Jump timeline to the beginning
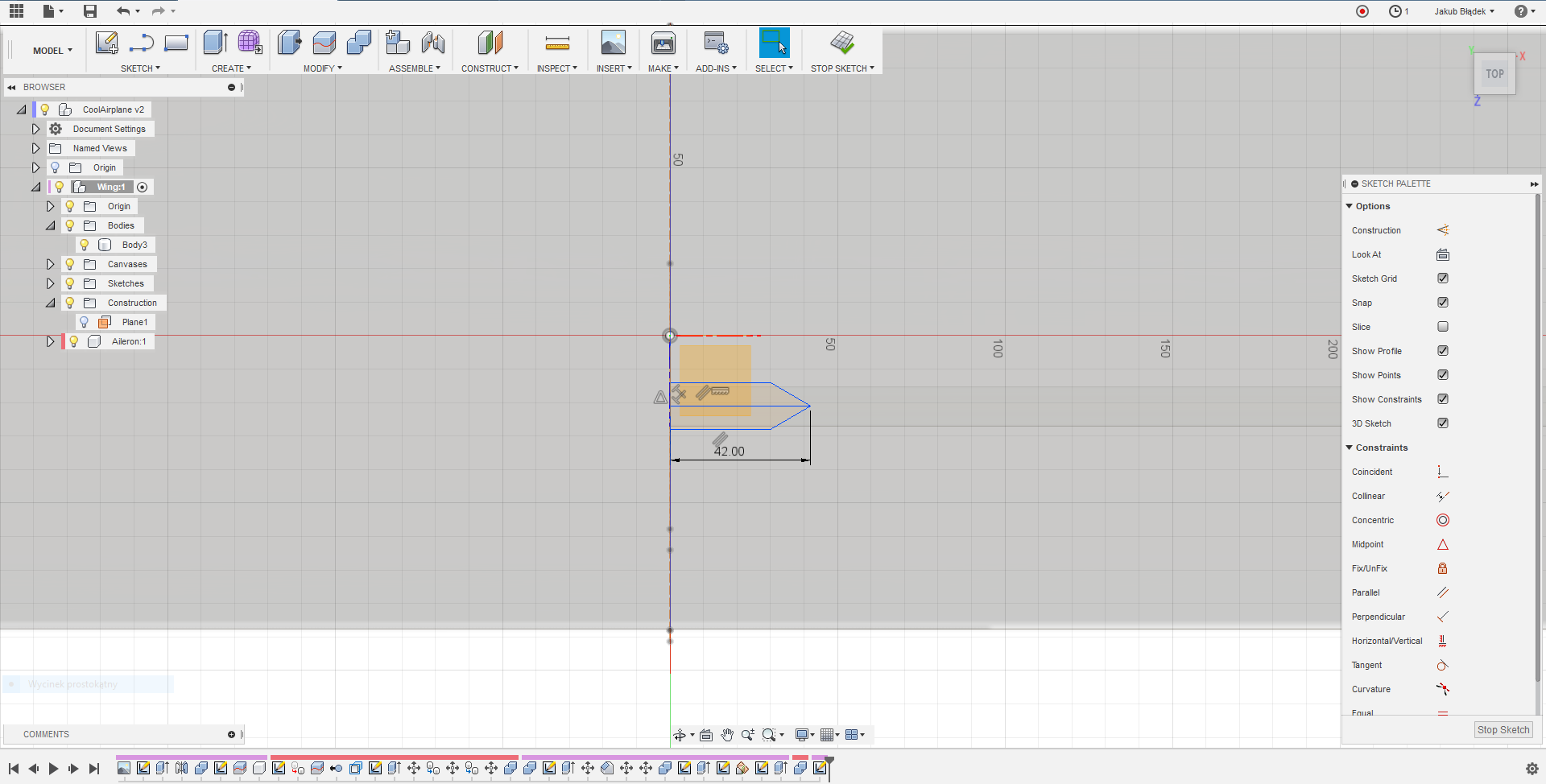Screen dimensions: 1546x784 click(x=14, y=769)
